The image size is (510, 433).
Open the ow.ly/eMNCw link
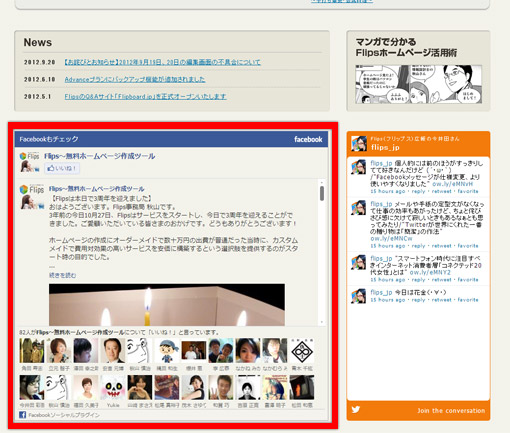[x=391, y=239]
